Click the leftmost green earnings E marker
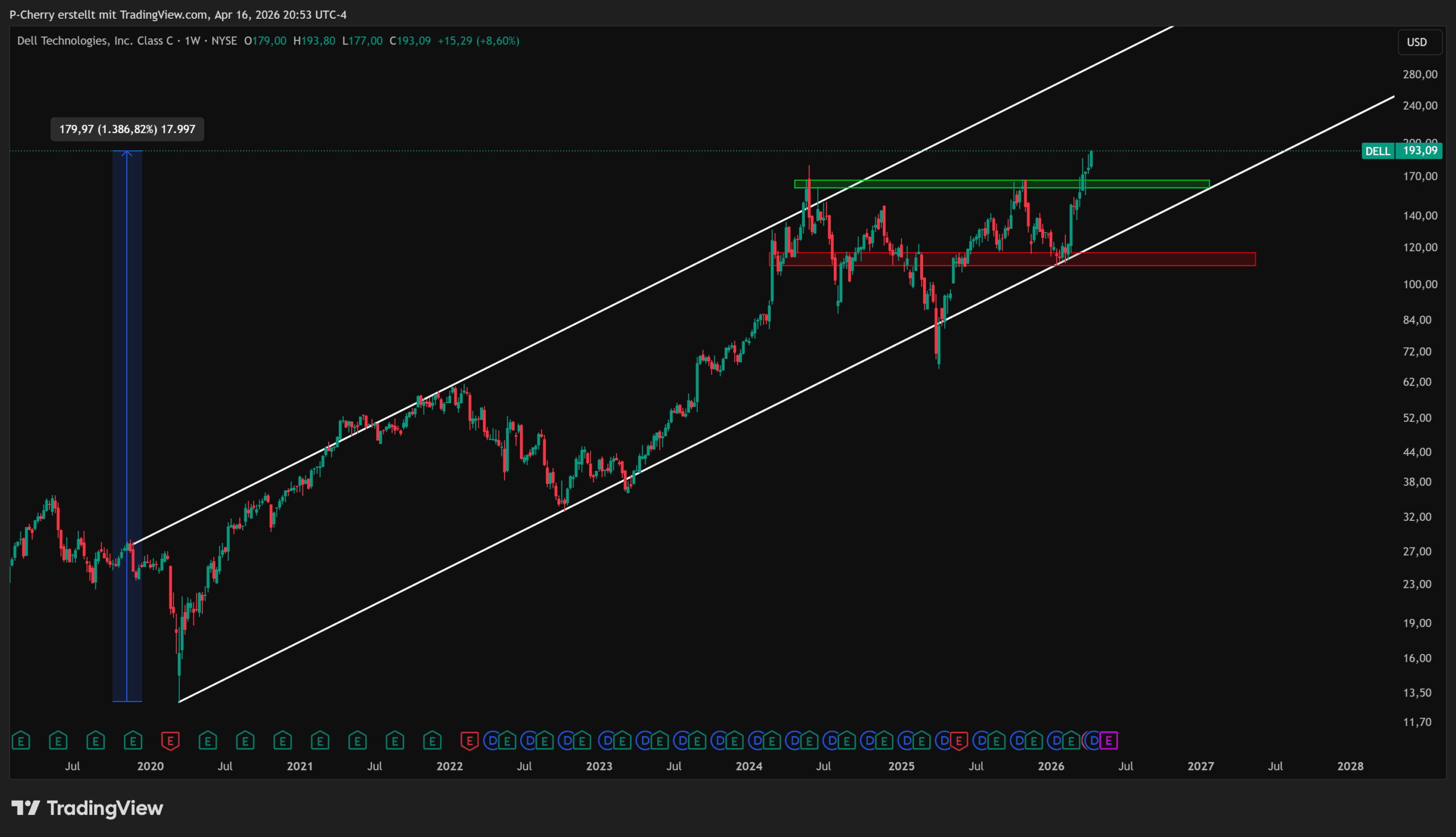The image size is (1456, 837). (x=20, y=740)
